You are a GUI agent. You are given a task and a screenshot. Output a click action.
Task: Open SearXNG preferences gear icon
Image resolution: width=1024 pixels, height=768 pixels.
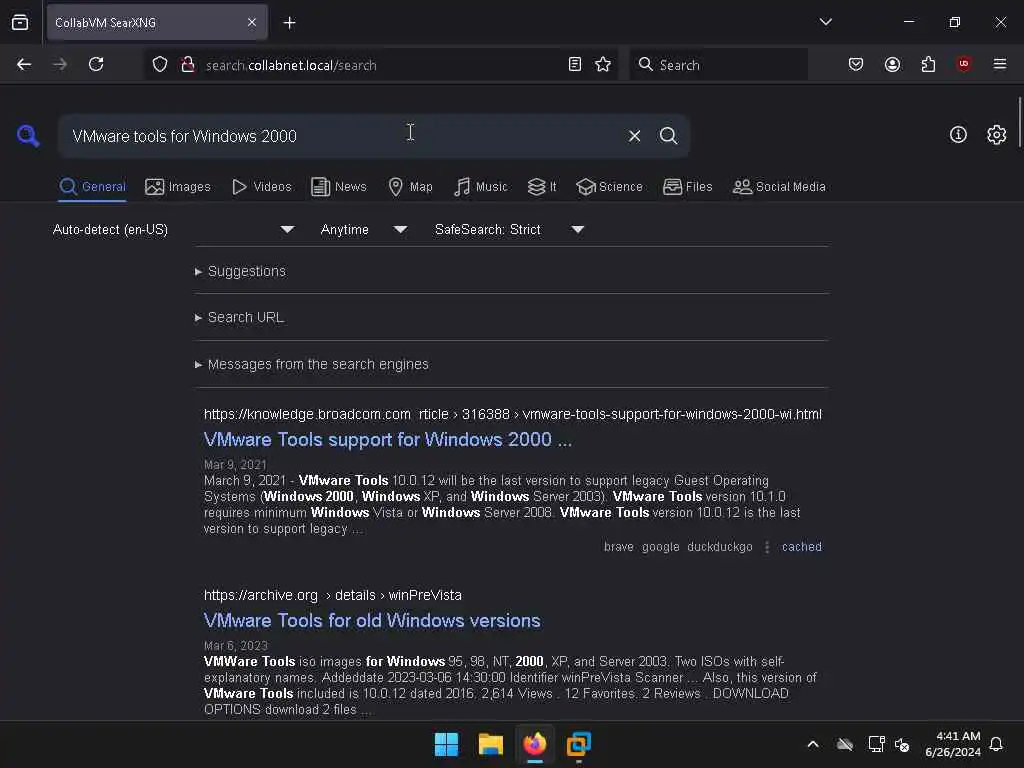tap(997, 135)
